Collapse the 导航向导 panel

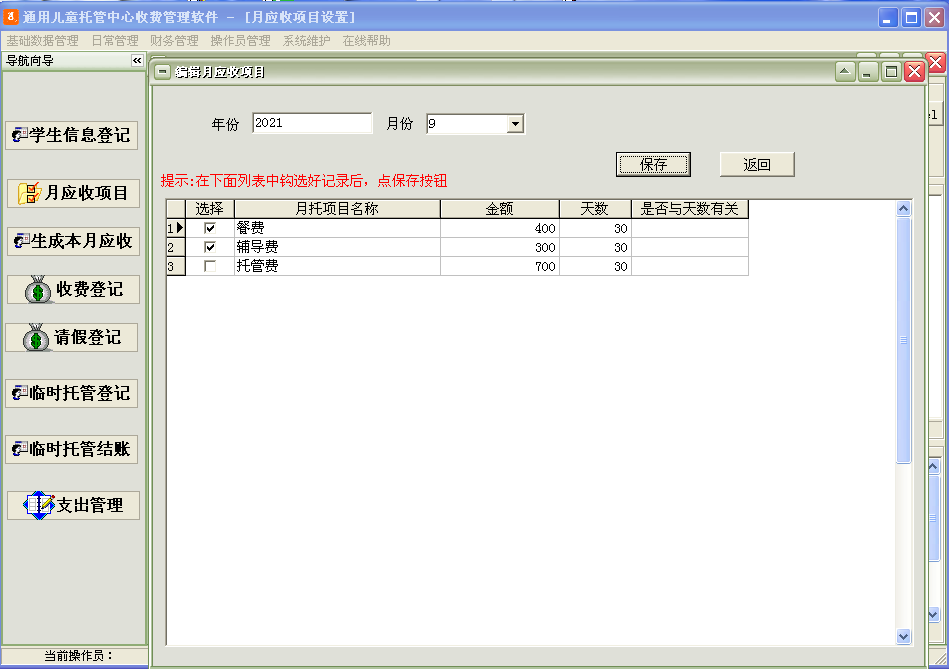point(137,61)
